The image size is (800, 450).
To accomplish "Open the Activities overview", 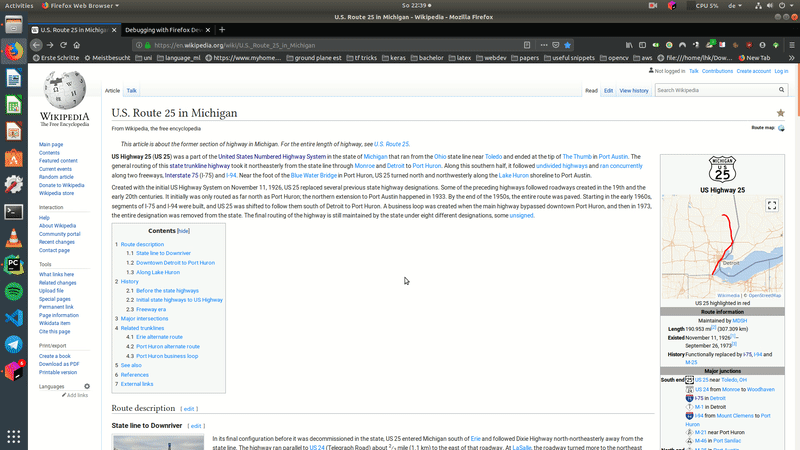I will coord(19,6).
